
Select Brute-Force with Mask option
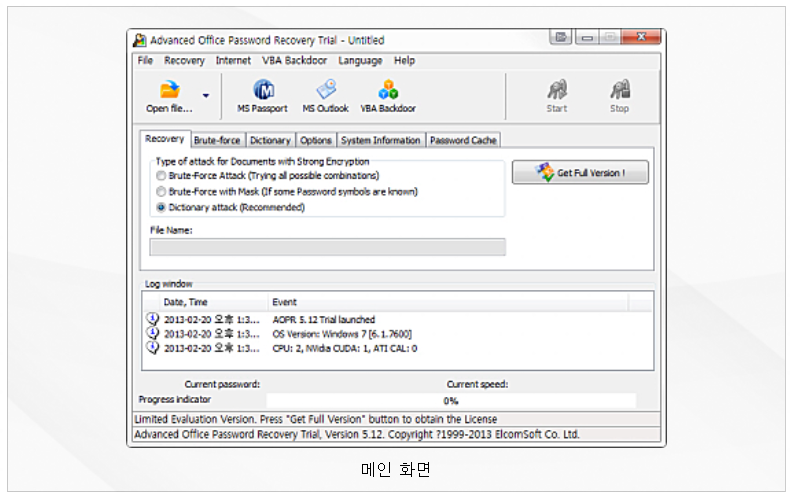161,192
